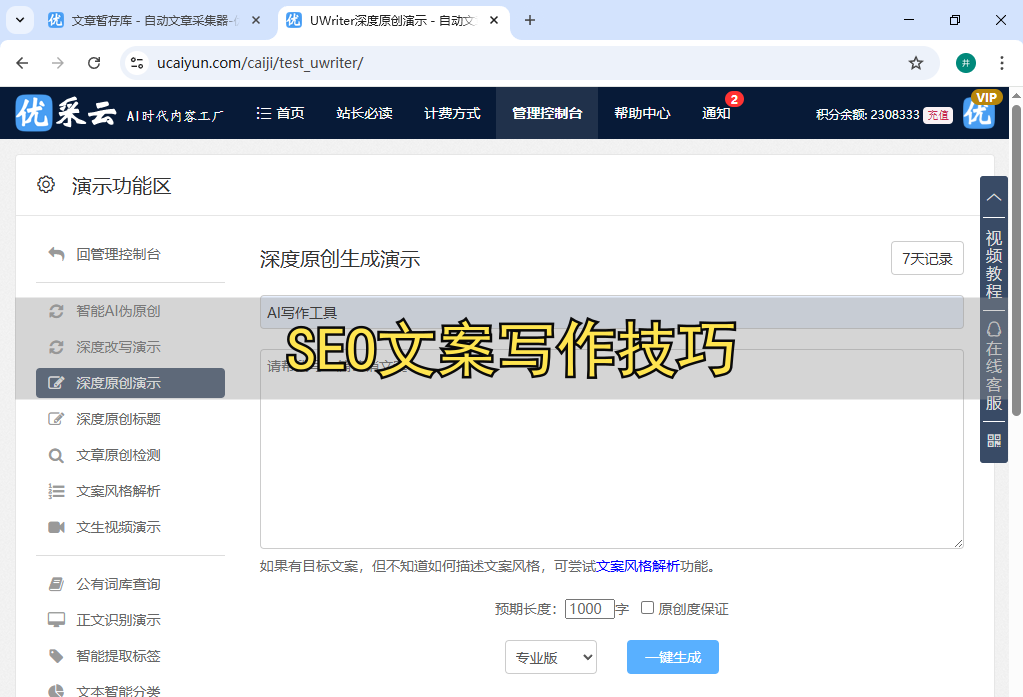
Task: Show the QR code icon in side panel
Action: point(994,441)
